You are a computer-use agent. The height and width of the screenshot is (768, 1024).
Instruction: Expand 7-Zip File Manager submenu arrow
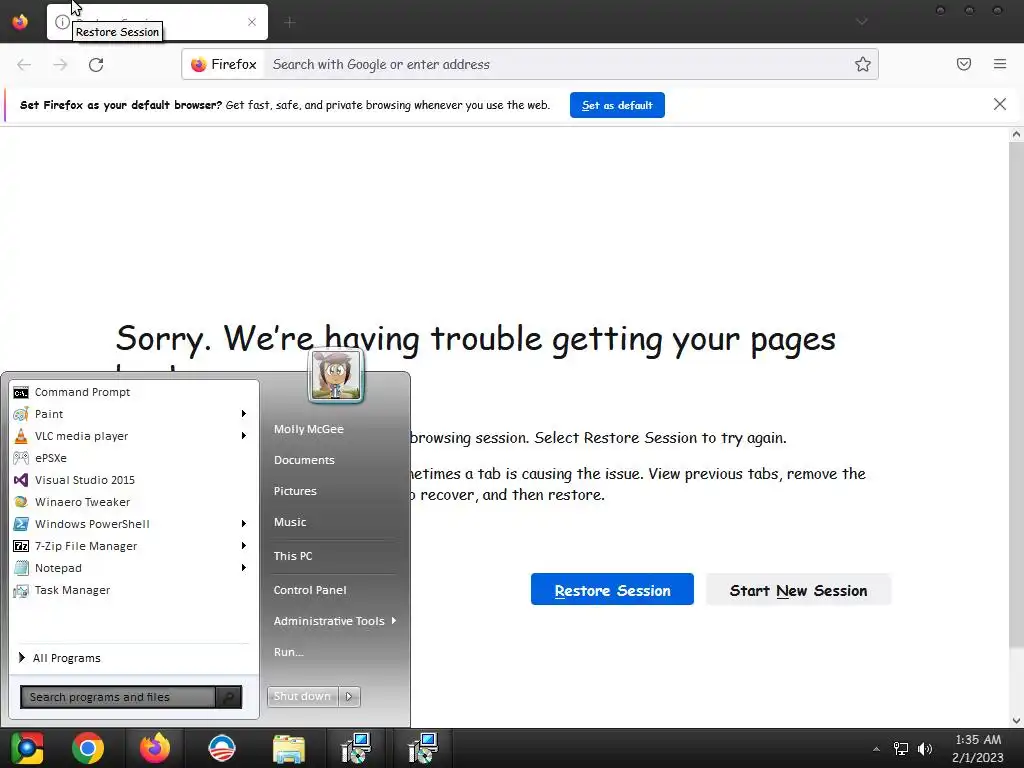(244, 546)
